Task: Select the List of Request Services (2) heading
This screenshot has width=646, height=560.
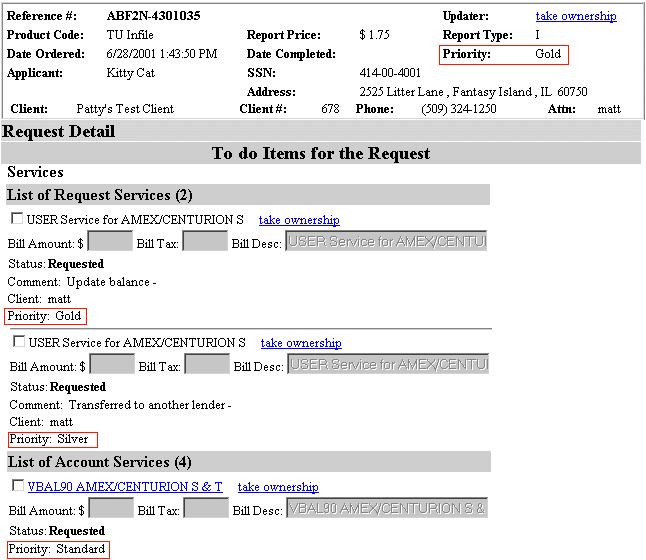Action: pyautogui.click(x=100, y=195)
